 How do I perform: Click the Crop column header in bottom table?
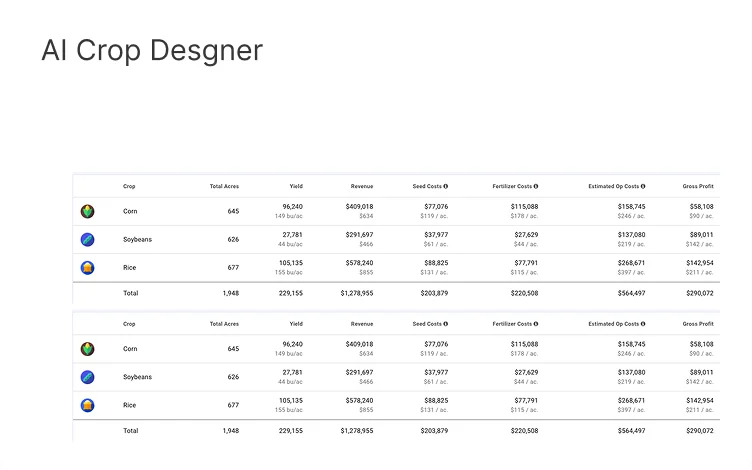(x=129, y=324)
